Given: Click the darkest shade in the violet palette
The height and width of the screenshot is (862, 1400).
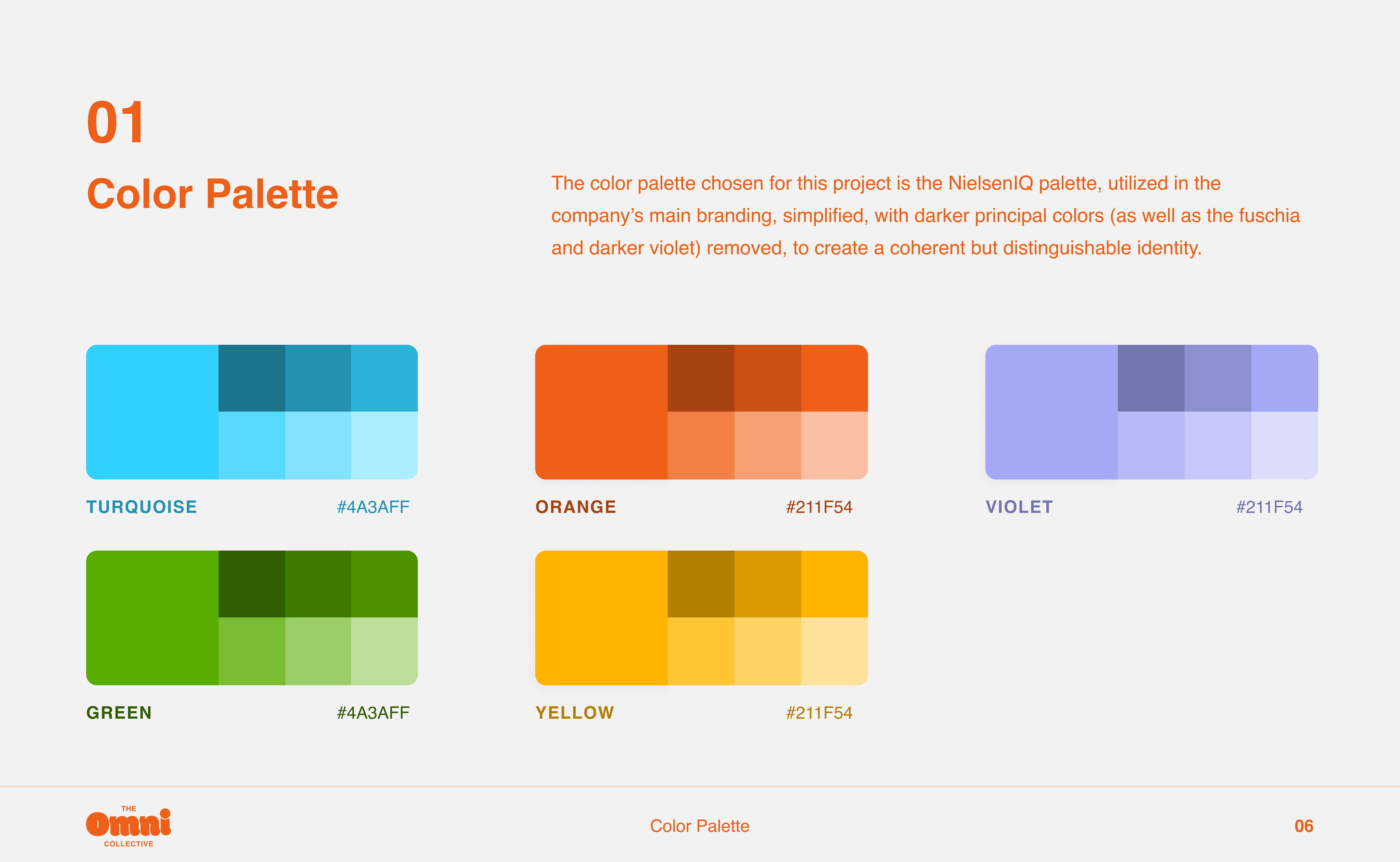Looking at the screenshot, I should 1150,378.
